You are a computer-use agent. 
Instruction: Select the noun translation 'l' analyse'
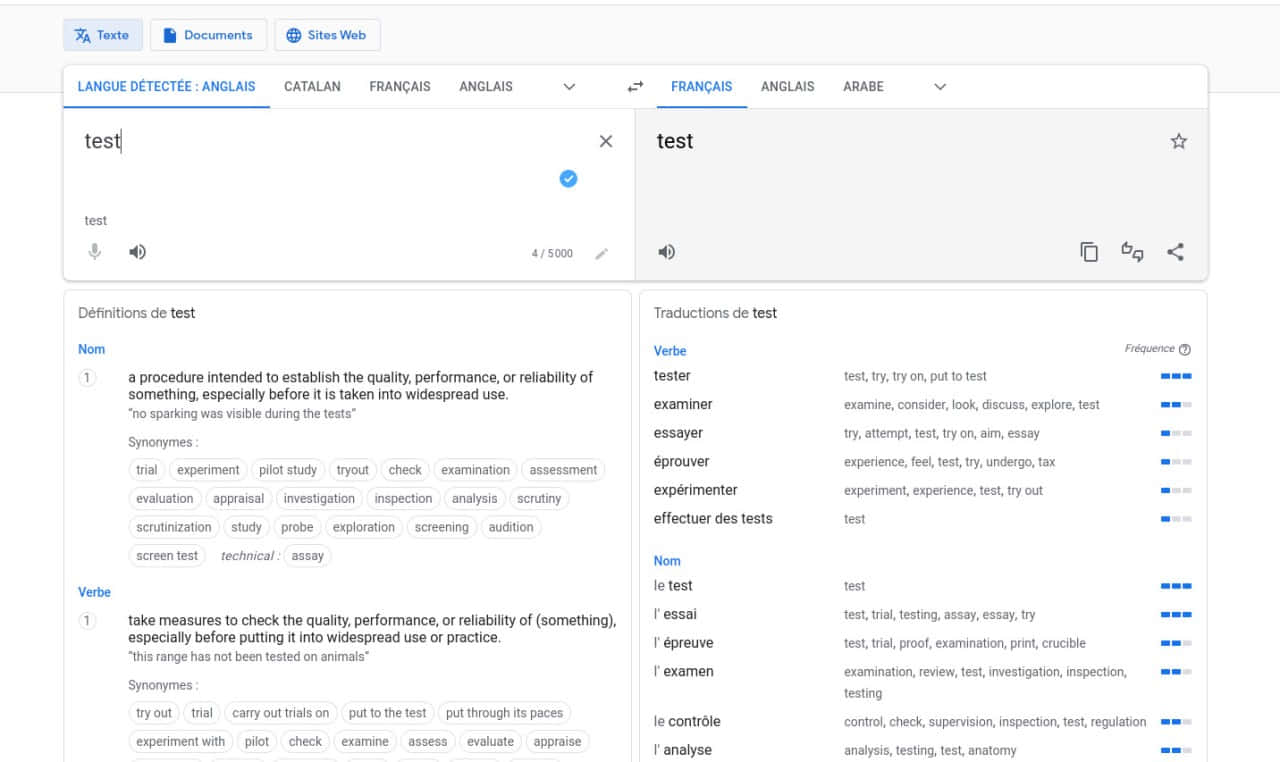[683, 750]
